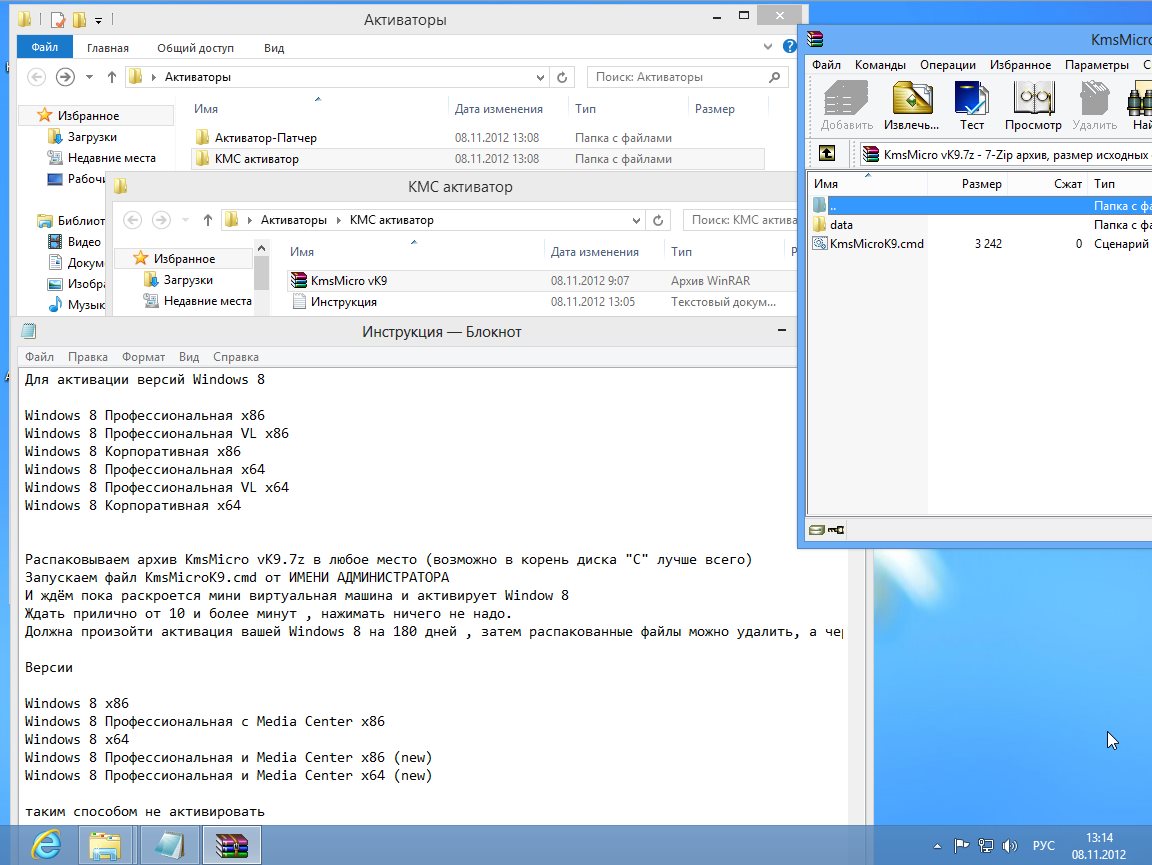Screen dimensions: 1152x865
Task: Click network icon in system tray
Action: pyautogui.click(x=986, y=846)
